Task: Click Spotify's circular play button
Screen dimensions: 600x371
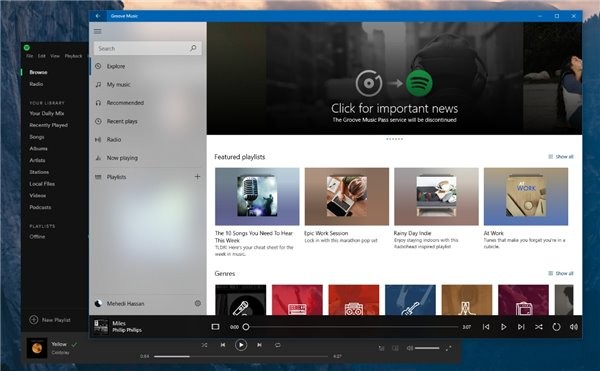Action: 241,345
